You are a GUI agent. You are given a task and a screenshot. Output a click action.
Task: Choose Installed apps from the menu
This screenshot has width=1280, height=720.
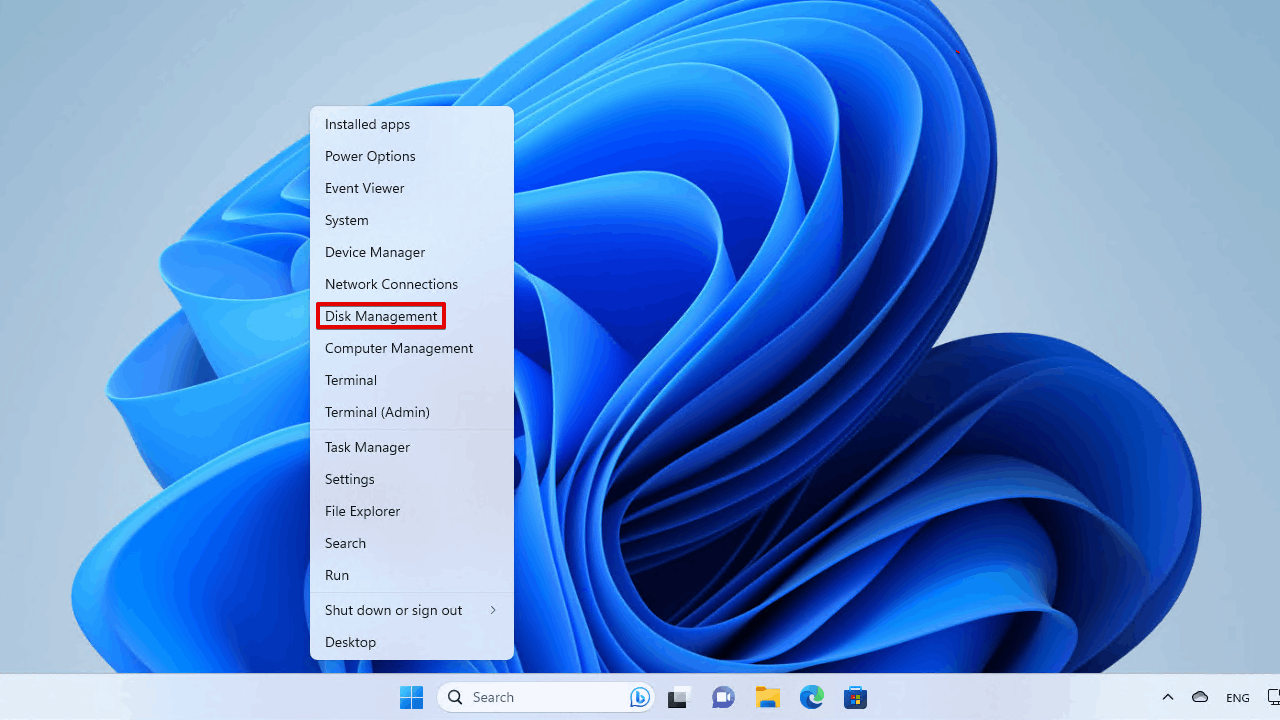pyautogui.click(x=412, y=124)
